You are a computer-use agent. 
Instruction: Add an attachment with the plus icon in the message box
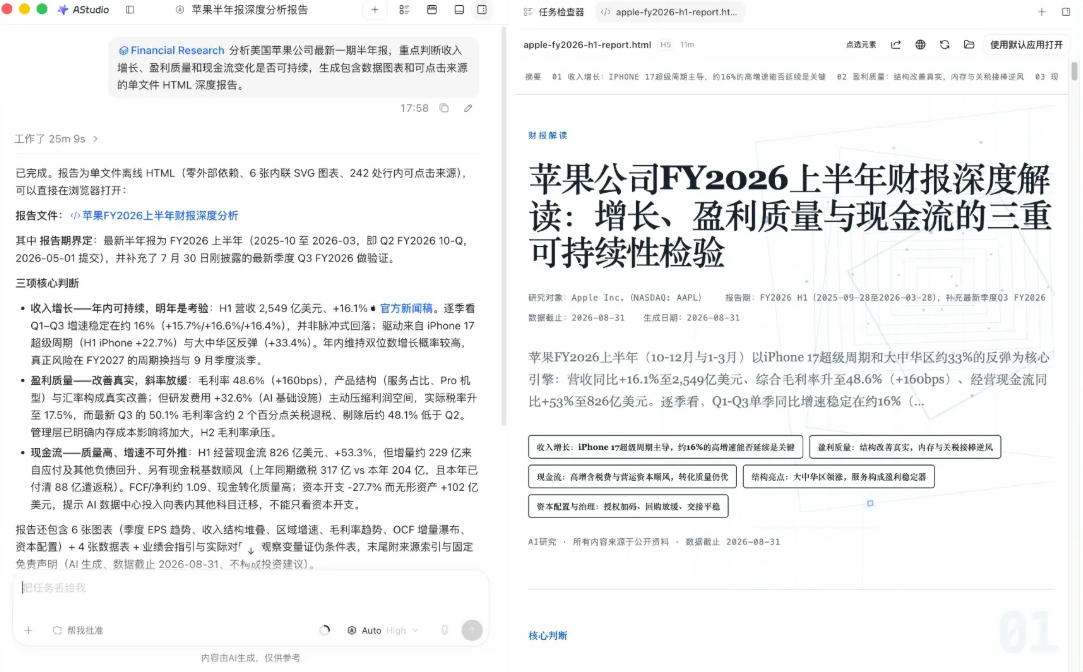(28, 630)
